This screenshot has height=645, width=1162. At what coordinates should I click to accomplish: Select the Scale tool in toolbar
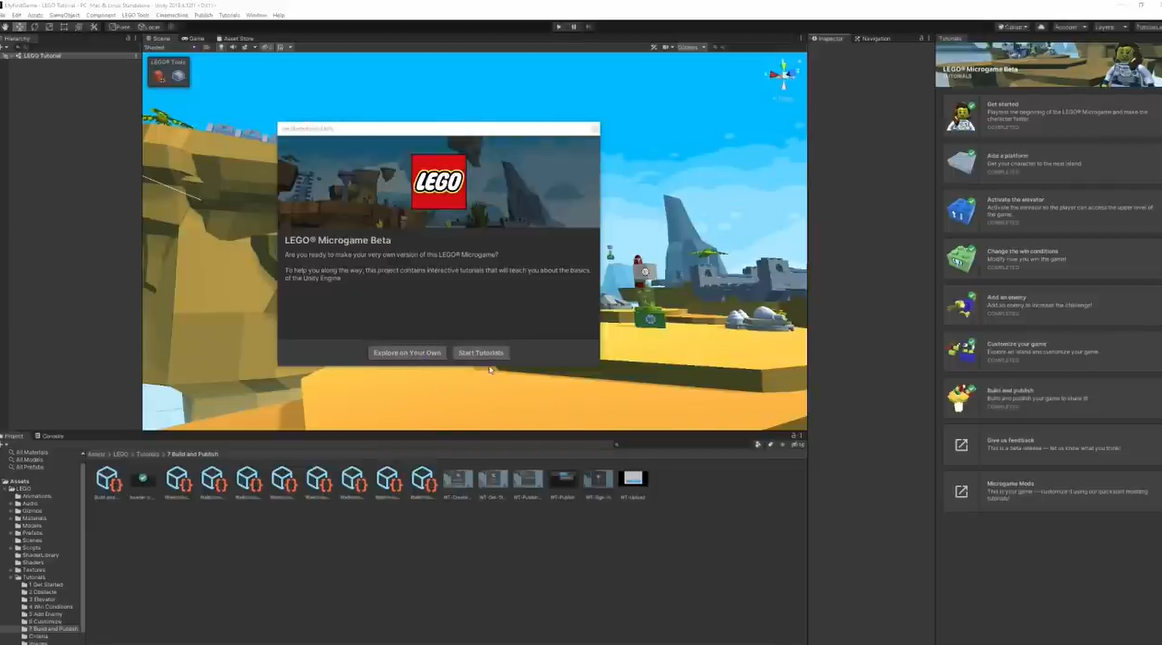coord(49,27)
